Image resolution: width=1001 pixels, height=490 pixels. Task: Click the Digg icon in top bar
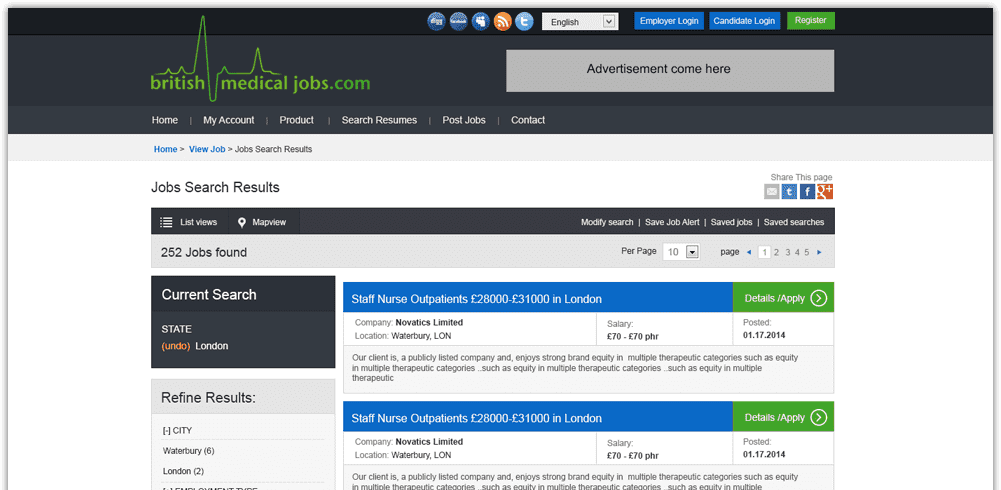tap(437, 21)
